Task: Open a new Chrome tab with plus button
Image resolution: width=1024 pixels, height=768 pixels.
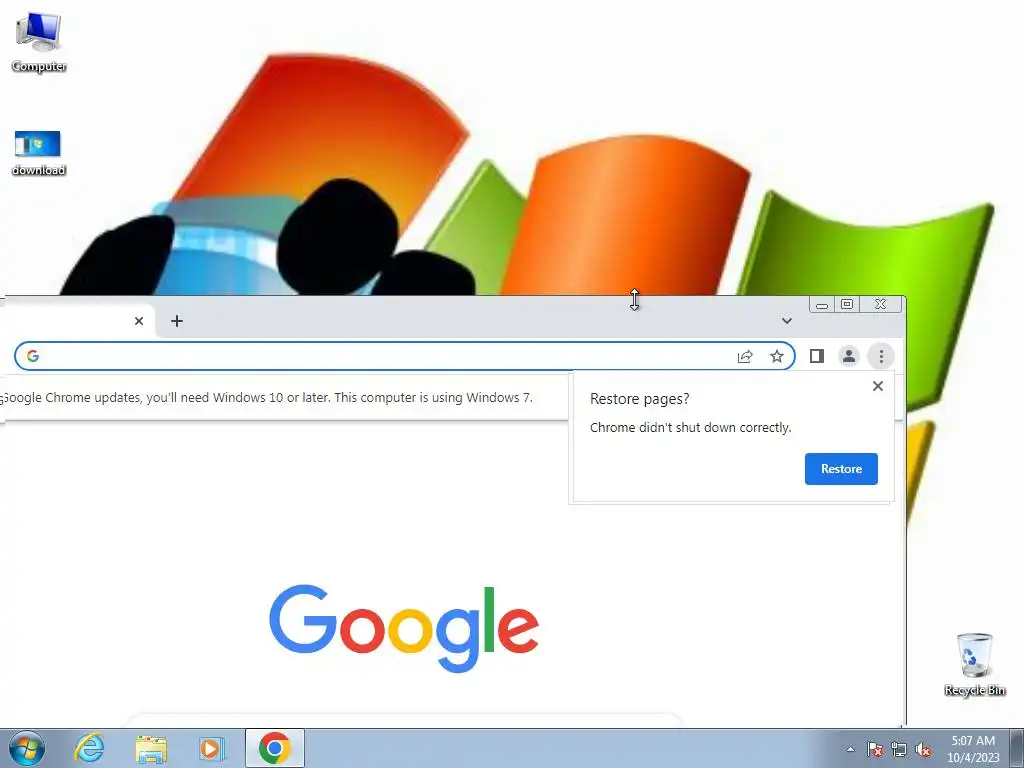Action: (x=177, y=321)
